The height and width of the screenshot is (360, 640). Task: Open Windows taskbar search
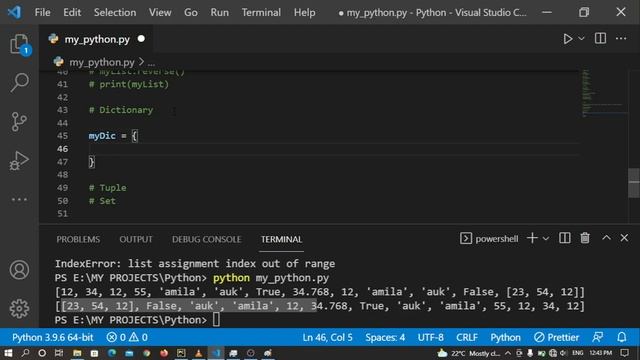click(25, 353)
